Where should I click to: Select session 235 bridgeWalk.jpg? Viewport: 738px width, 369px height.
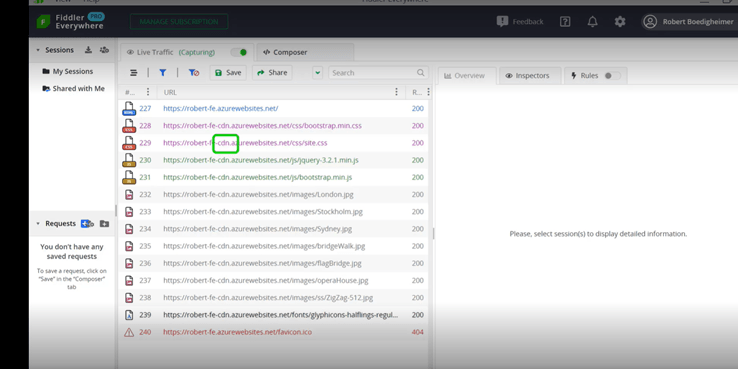point(273,246)
